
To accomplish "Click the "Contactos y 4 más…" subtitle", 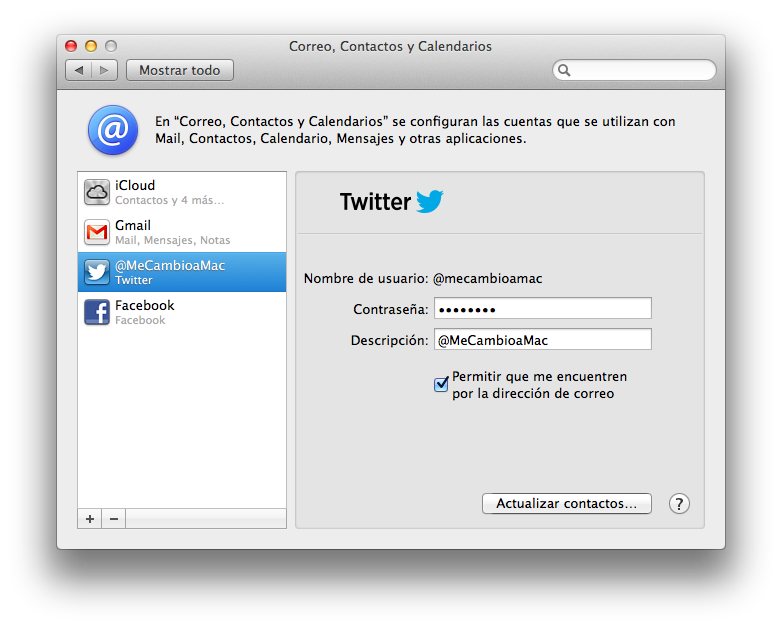I will point(170,200).
